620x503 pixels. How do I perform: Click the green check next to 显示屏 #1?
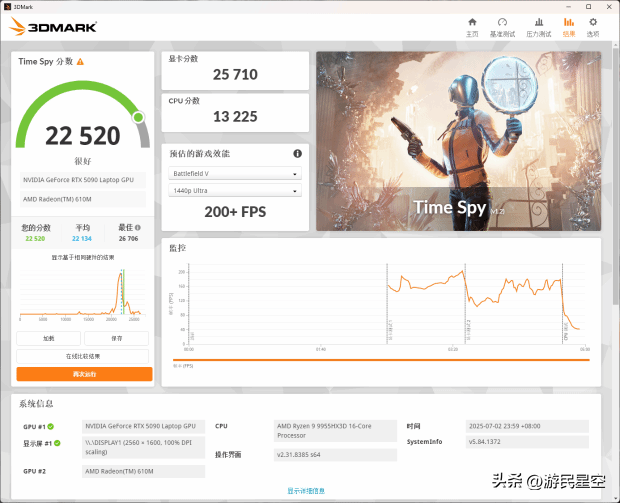click(x=57, y=443)
